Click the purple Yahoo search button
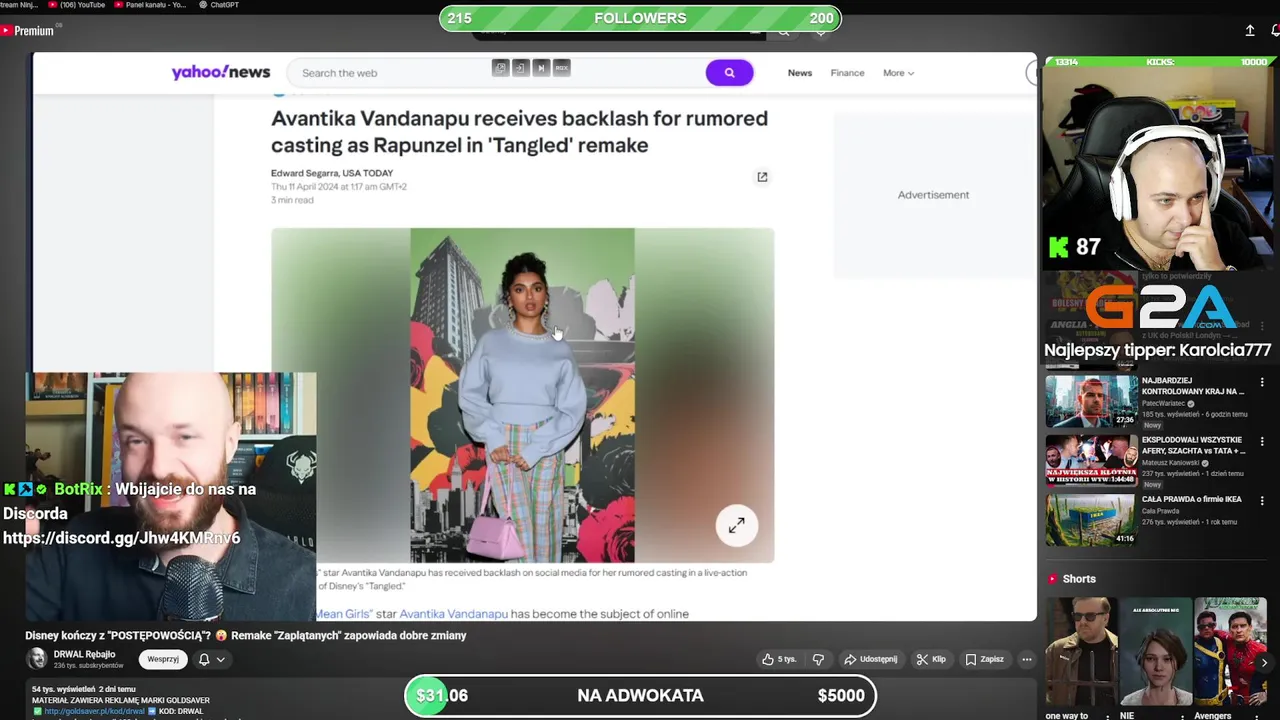1280x720 pixels. pos(729,72)
